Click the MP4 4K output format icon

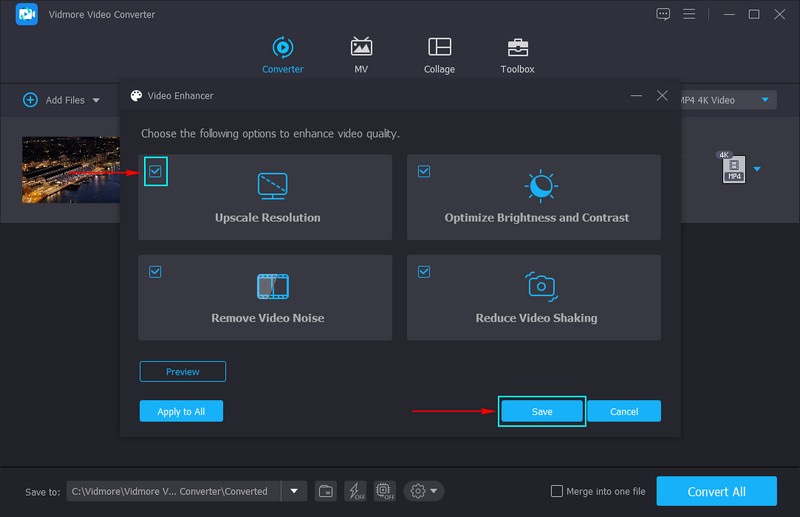pyautogui.click(x=732, y=168)
